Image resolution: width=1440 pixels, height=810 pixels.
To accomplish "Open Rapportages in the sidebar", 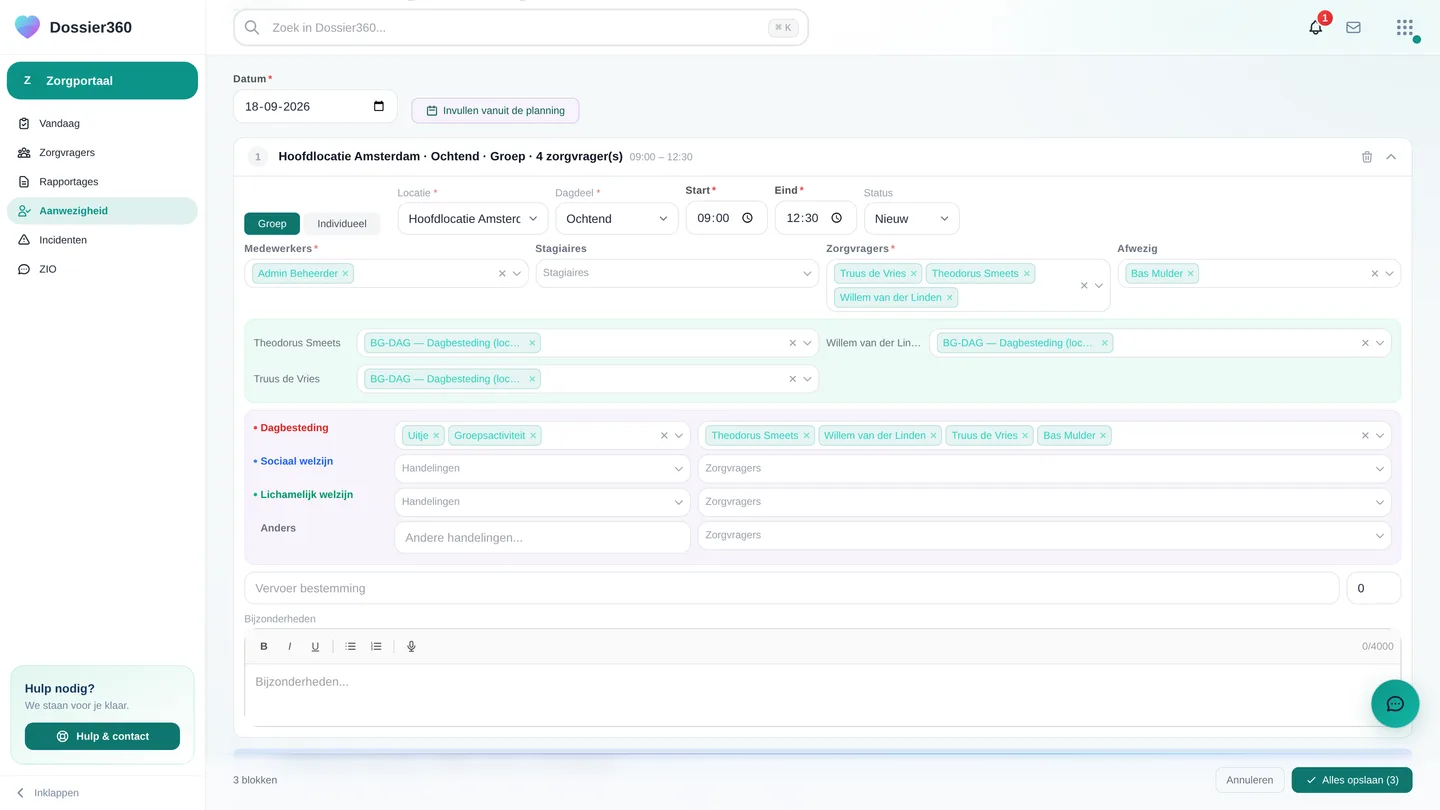I will point(102,182).
